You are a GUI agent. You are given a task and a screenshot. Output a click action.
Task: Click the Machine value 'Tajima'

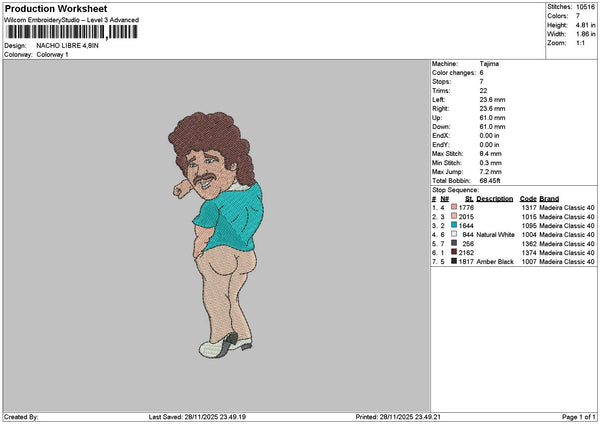[489, 64]
